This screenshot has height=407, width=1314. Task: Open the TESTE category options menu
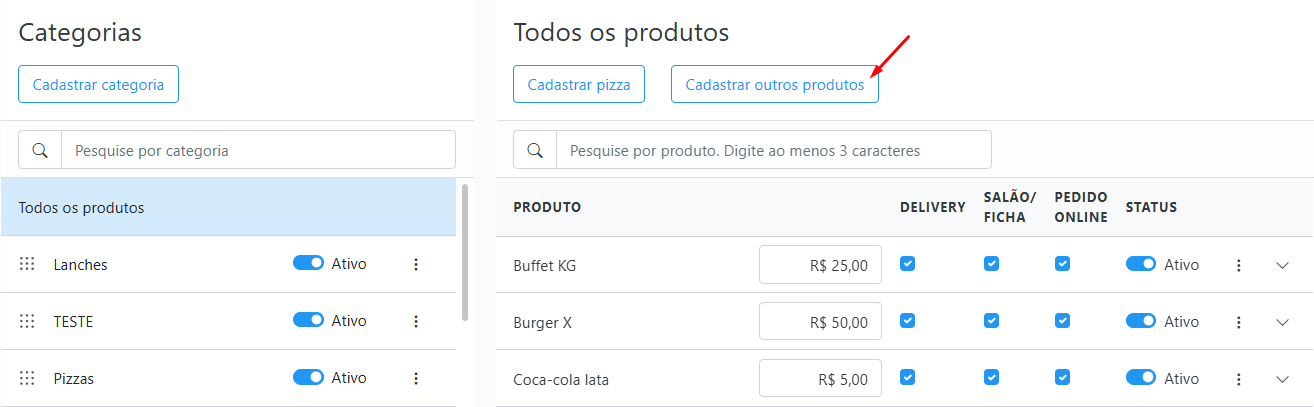coord(416,322)
